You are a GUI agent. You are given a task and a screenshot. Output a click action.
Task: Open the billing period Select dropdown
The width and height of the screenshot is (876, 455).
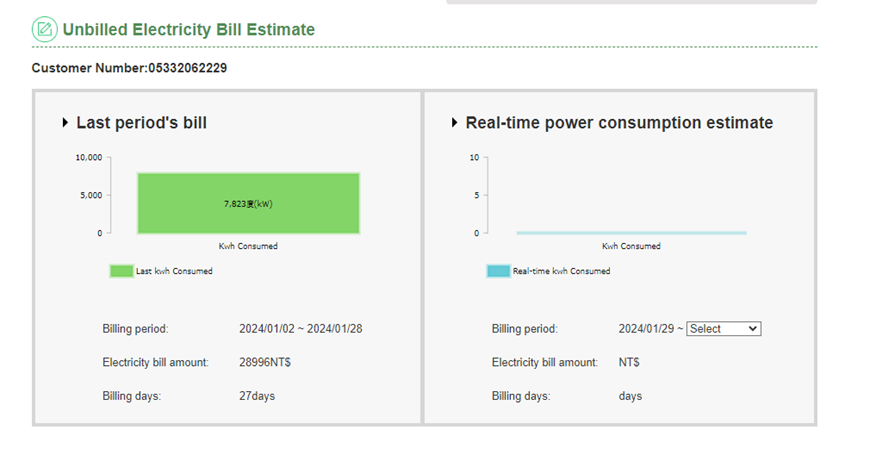pos(723,329)
